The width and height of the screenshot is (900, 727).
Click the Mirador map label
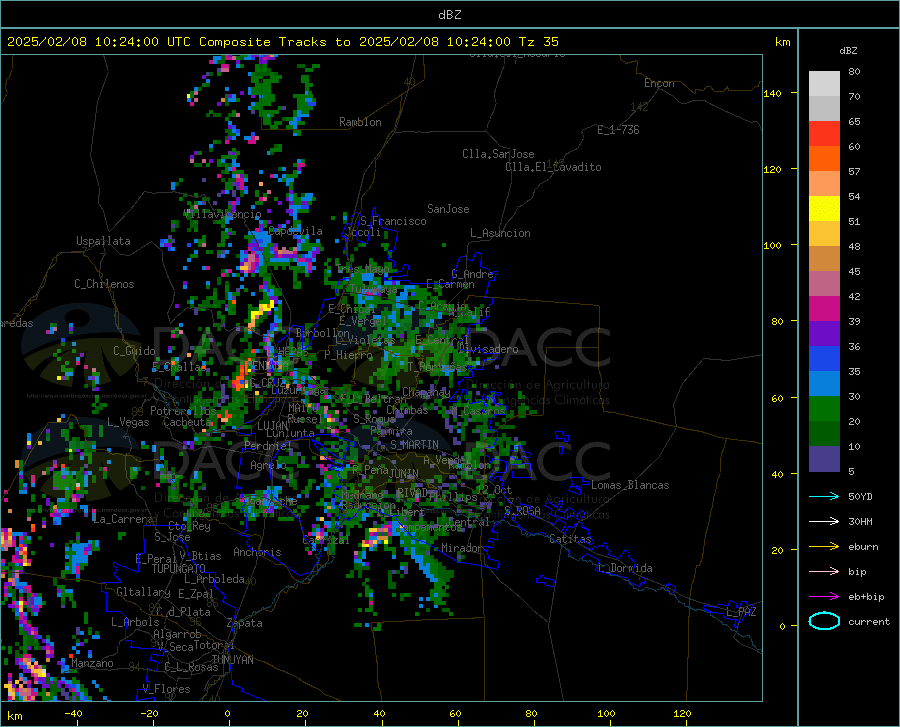(x=462, y=548)
